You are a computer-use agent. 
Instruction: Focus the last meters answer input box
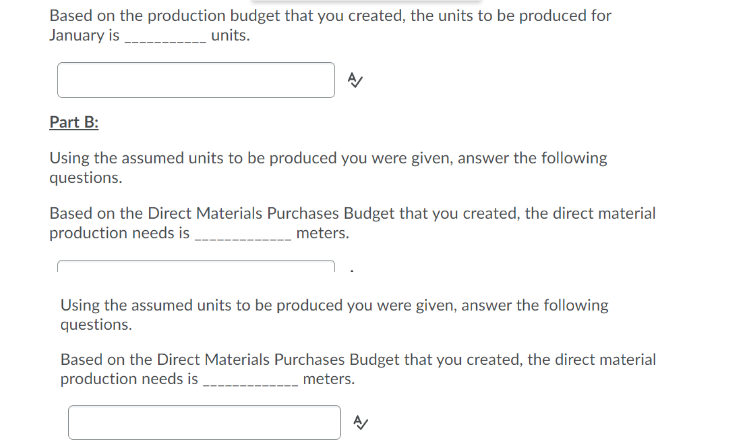click(205, 422)
